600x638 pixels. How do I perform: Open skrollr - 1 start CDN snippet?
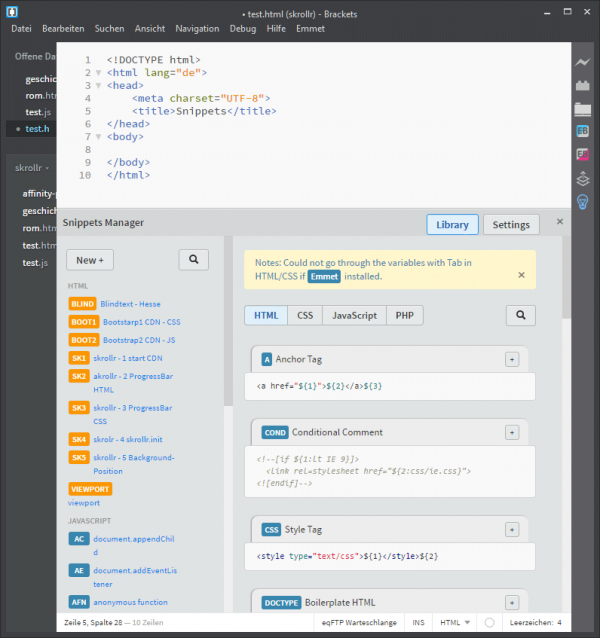pos(128,358)
